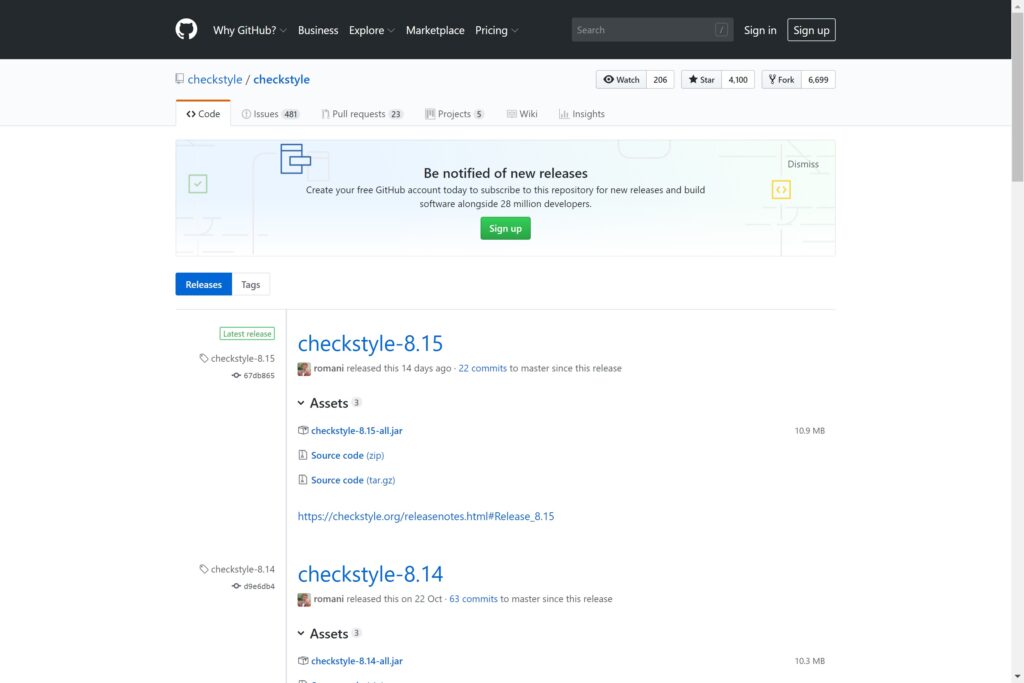Collapse the Assets section for 8.14
Screen dimensions: 1024x683
pyautogui.click(x=328, y=633)
